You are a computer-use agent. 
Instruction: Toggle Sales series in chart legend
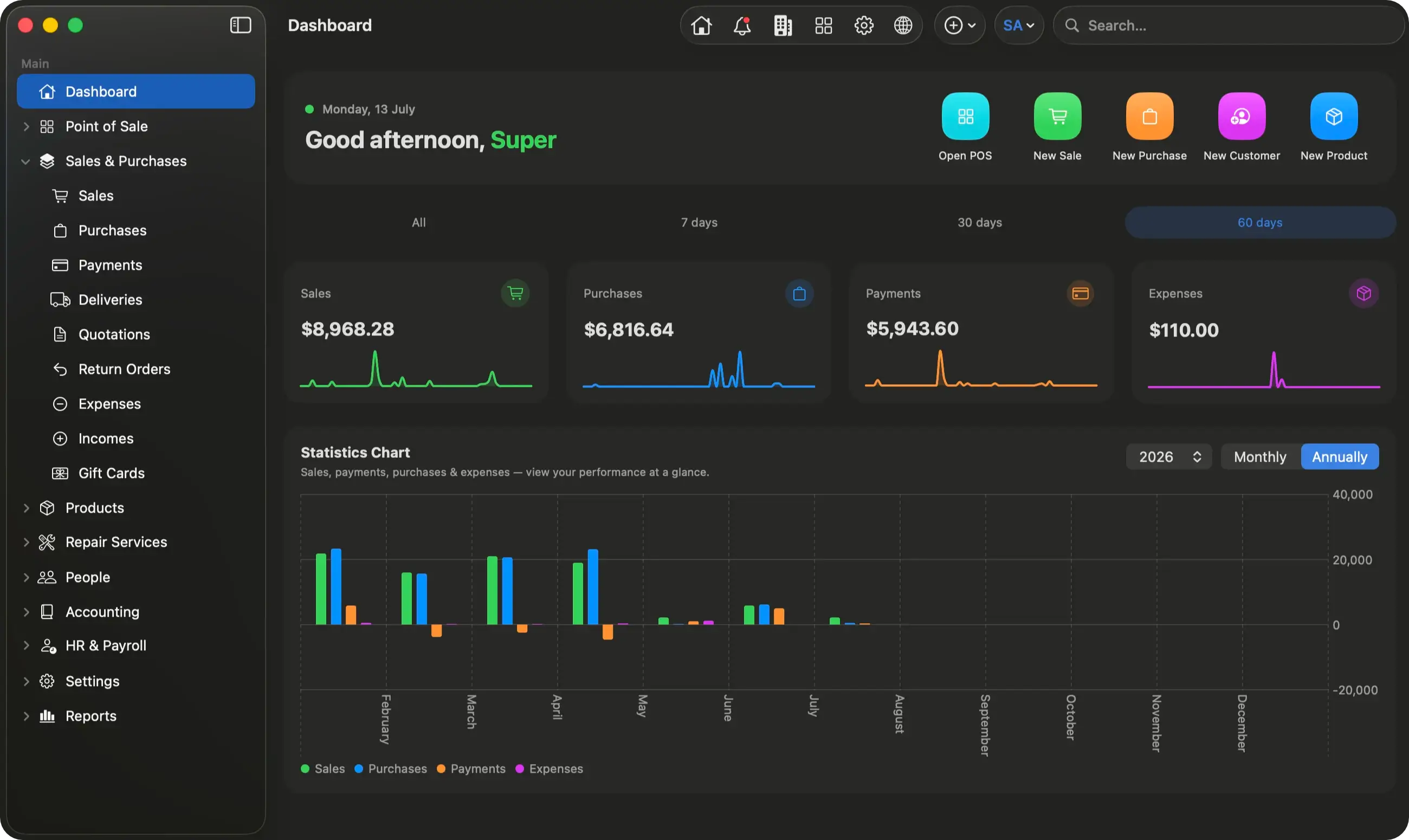pos(322,768)
